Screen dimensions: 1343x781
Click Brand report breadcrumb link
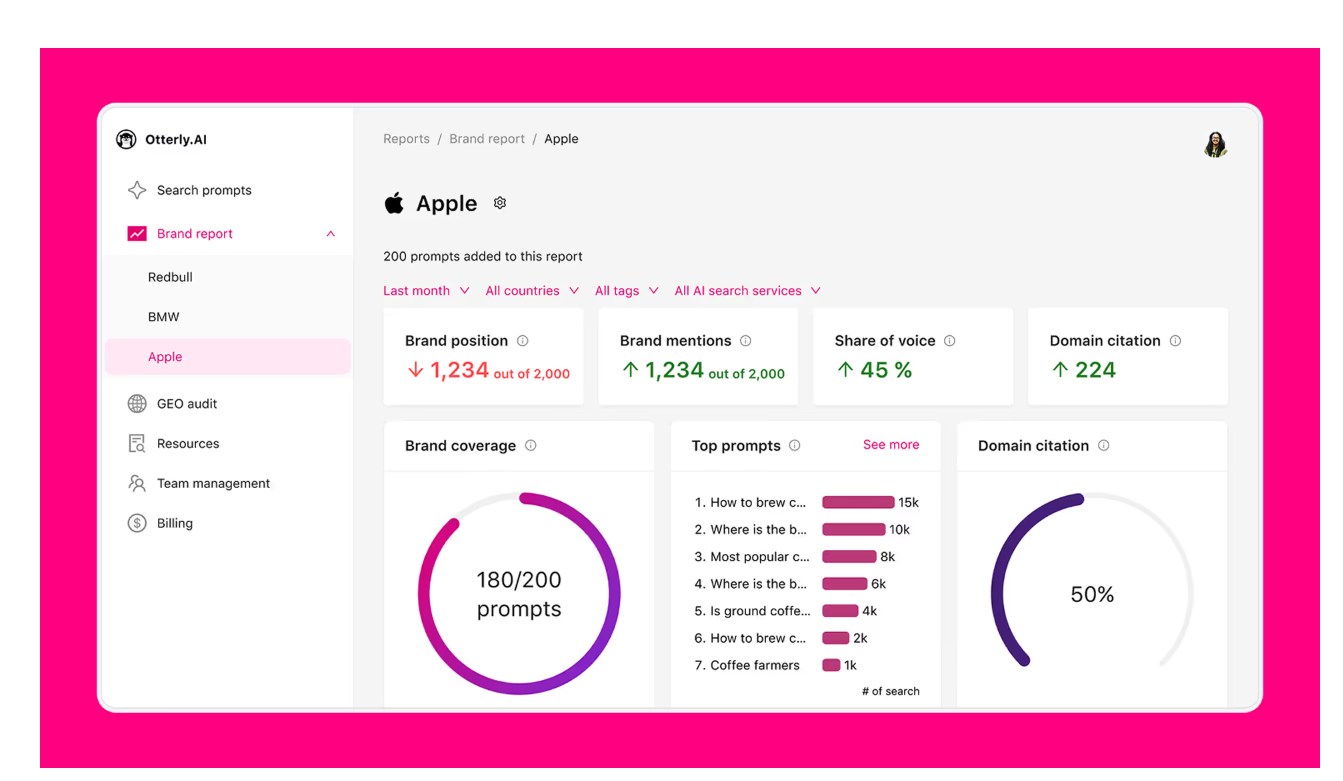pyautogui.click(x=487, y=139)
